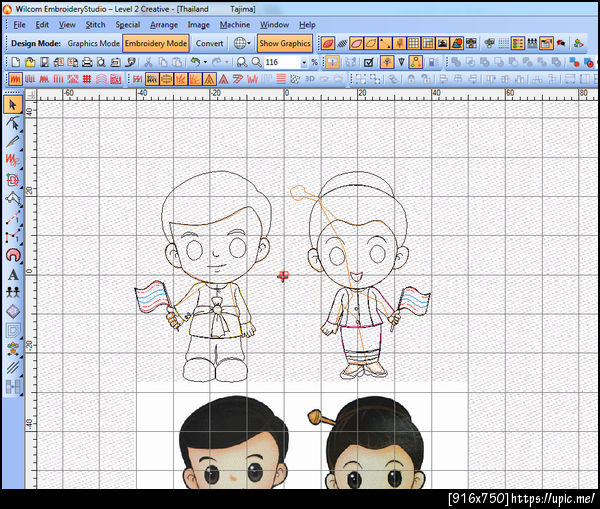The height and width of the screenshot is (509, 600).
Task: Select the diamond Motif tool
Action: 13,311
